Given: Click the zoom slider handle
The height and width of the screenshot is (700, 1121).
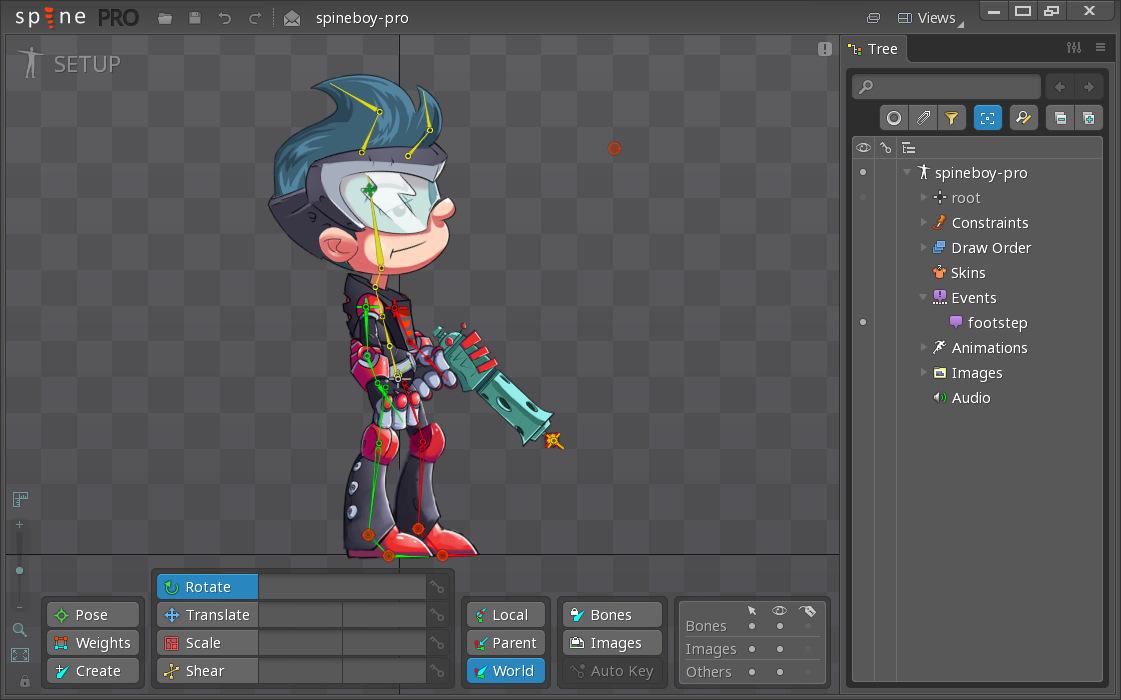Looking at the screenshot, I should (19, 570).
